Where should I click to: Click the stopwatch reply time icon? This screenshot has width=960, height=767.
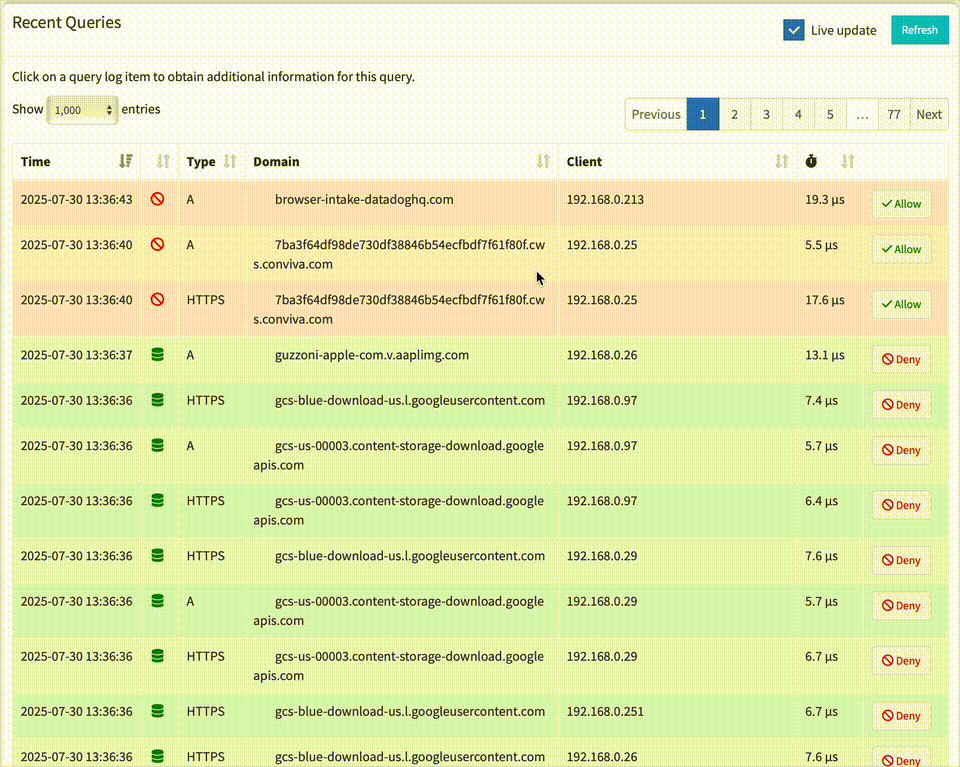click(811, 161)
